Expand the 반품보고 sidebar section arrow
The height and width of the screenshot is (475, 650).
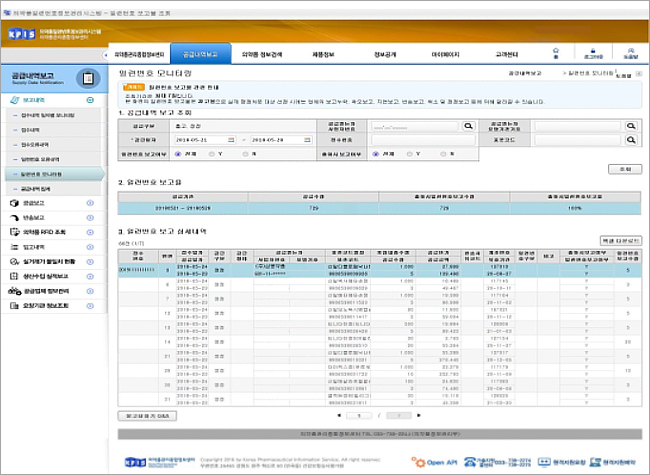tap(90, 218)
